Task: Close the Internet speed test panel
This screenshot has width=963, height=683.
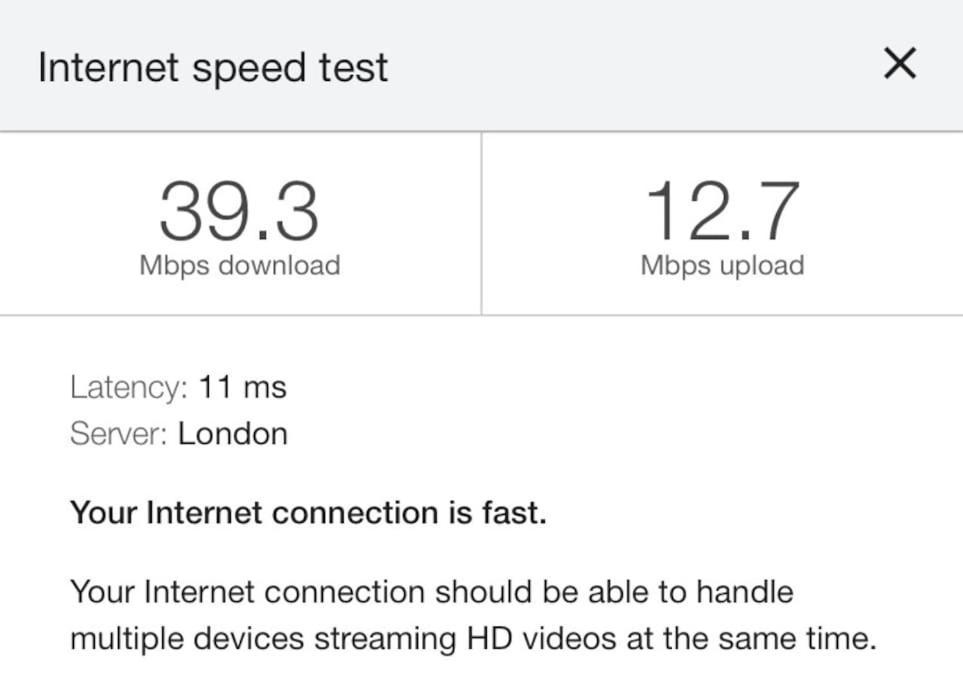Action: tap(900, 63)
